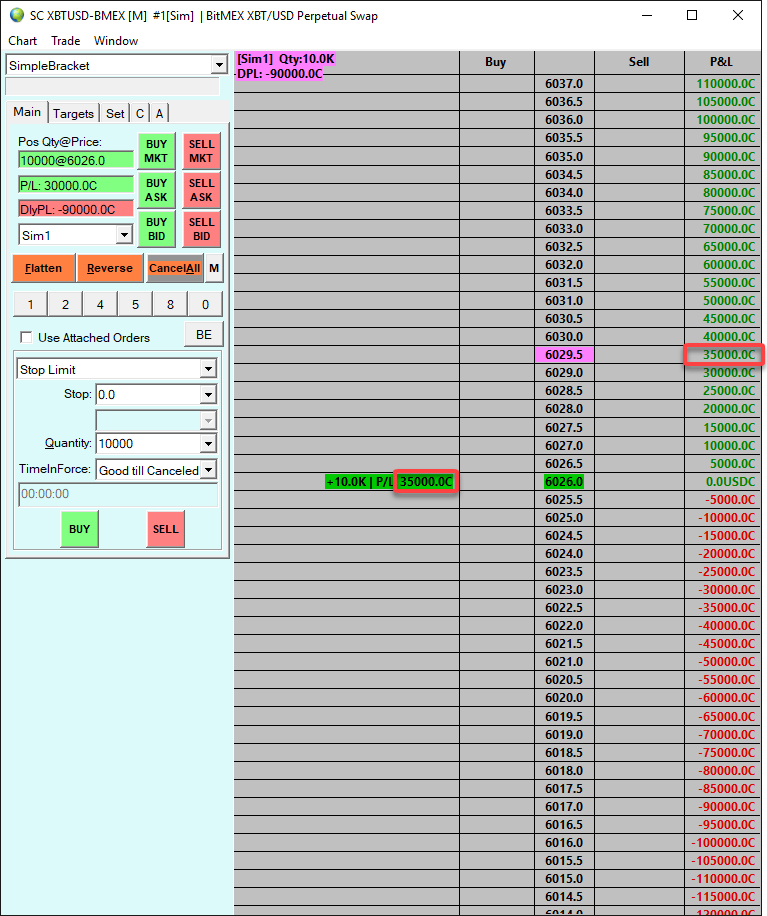The image size is (767, 916).
Task: Click the SELL BID button
Action: pos(202,229)
